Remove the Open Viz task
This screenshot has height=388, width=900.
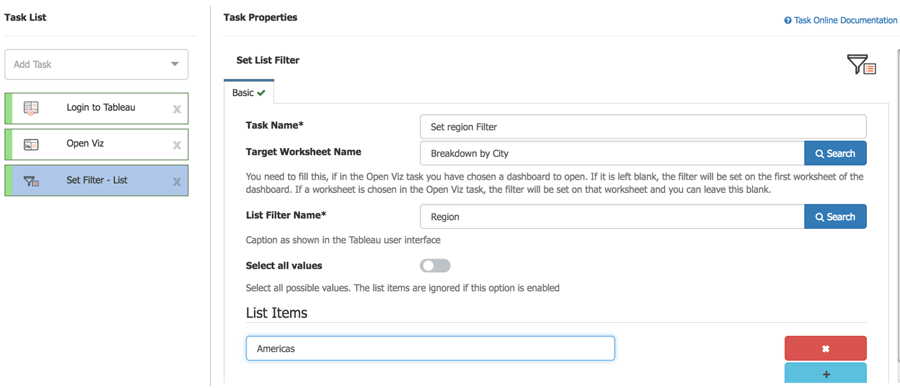click(x=177, y=145)
